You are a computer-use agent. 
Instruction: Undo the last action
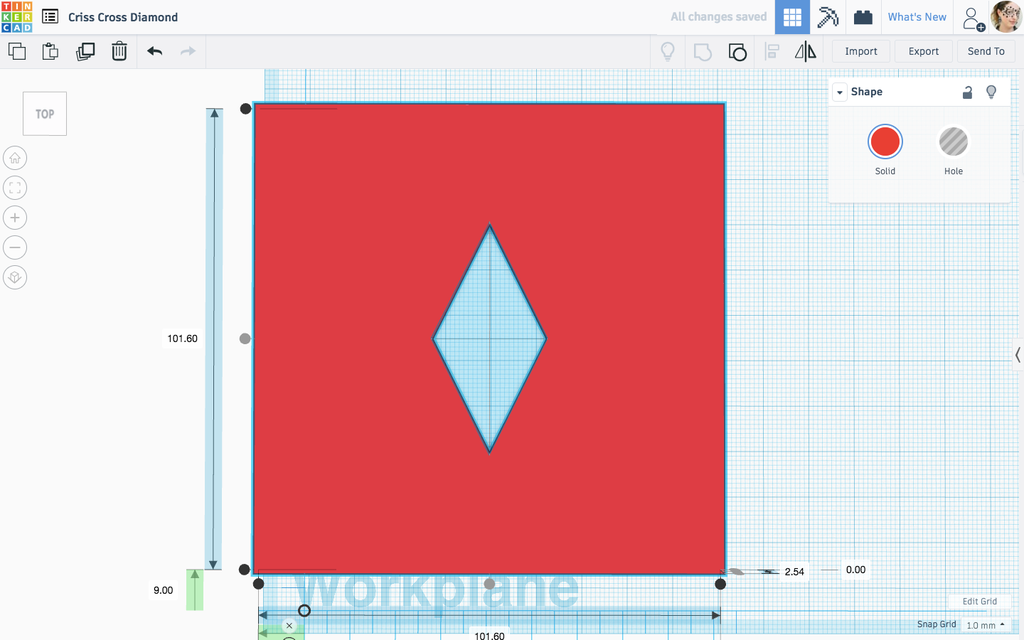click(x=155, y=51)
